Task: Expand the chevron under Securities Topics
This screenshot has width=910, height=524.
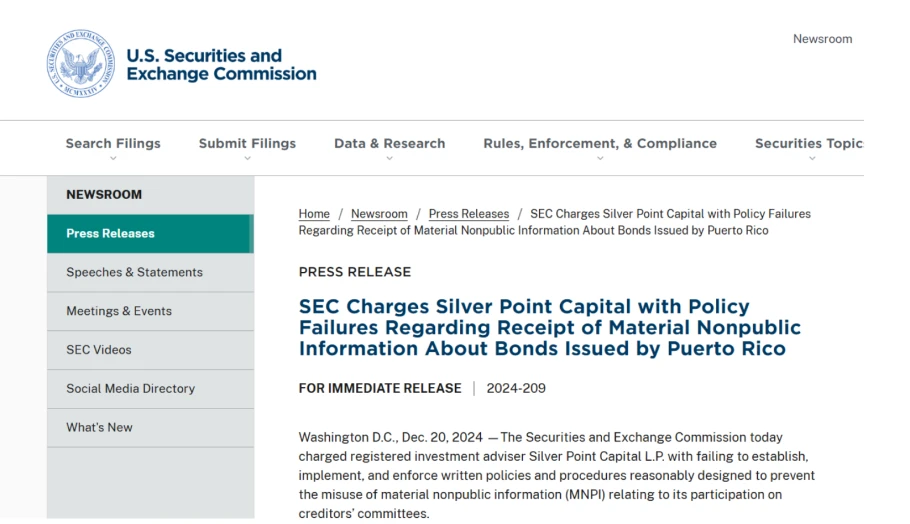Action: click(x=812, y=158)
